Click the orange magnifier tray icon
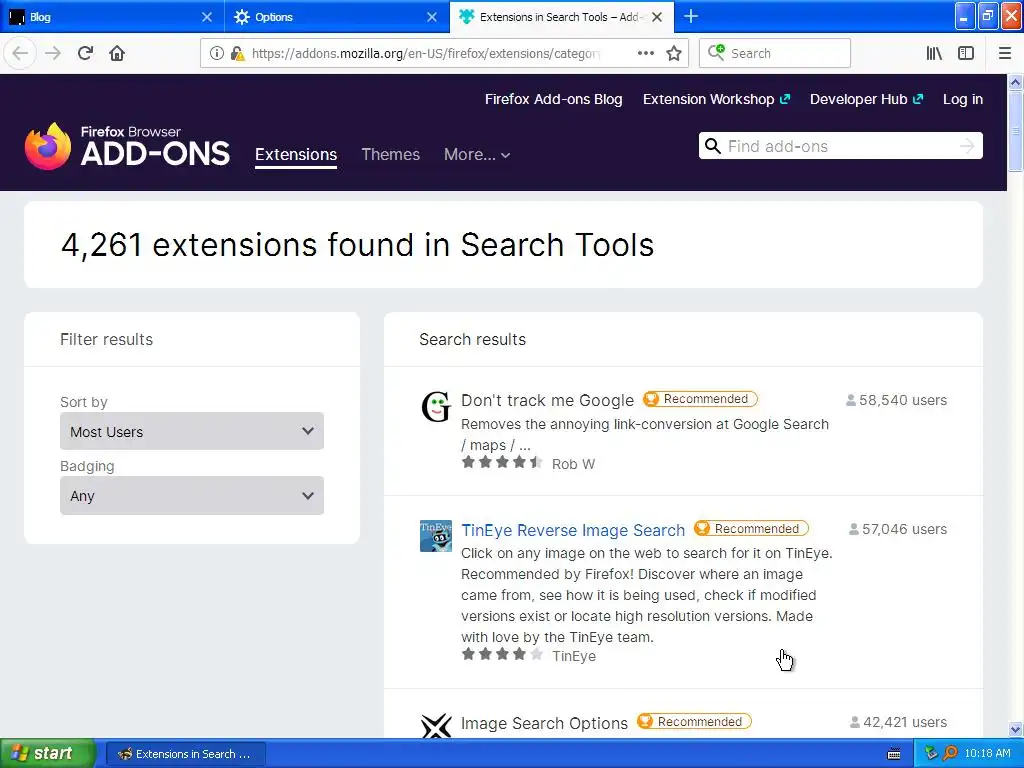The width and height of the screenshot is (1024, 768). [950, 753]
